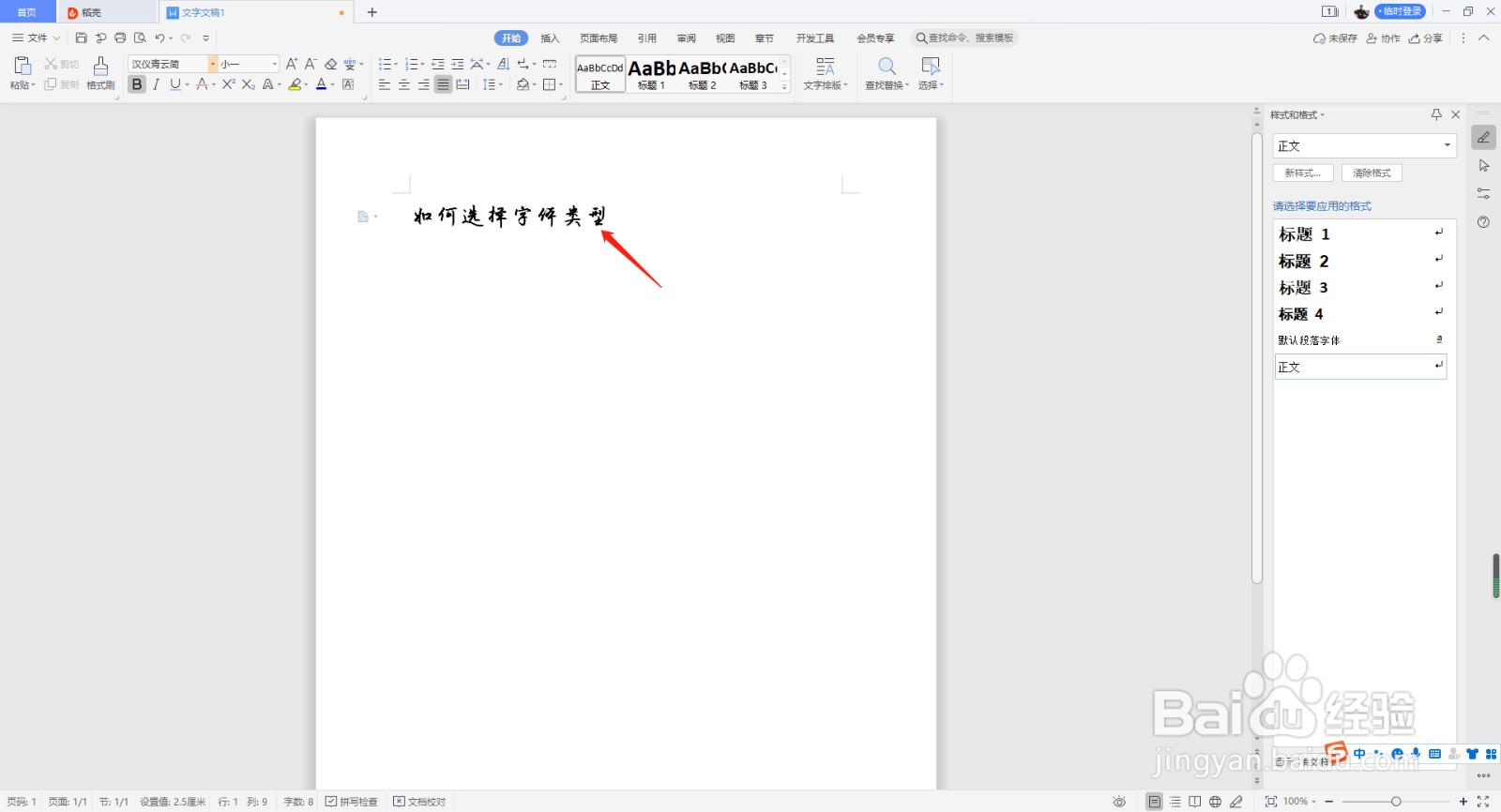Increase font size with A+ icon

pyautogui.click(x=292, y=64)
